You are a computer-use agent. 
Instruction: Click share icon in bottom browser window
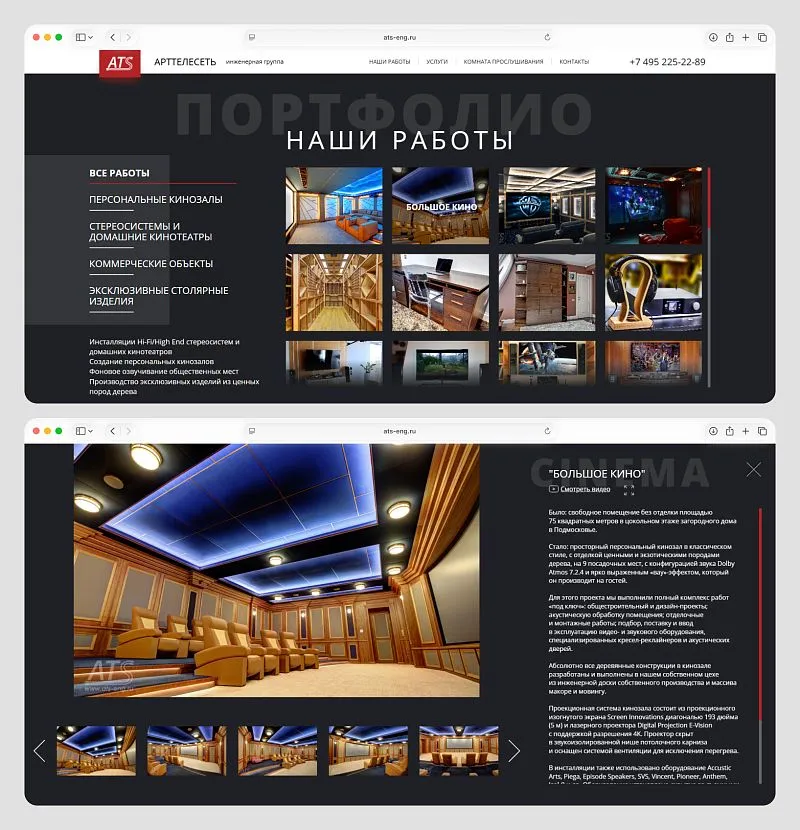tap(730, 431)
